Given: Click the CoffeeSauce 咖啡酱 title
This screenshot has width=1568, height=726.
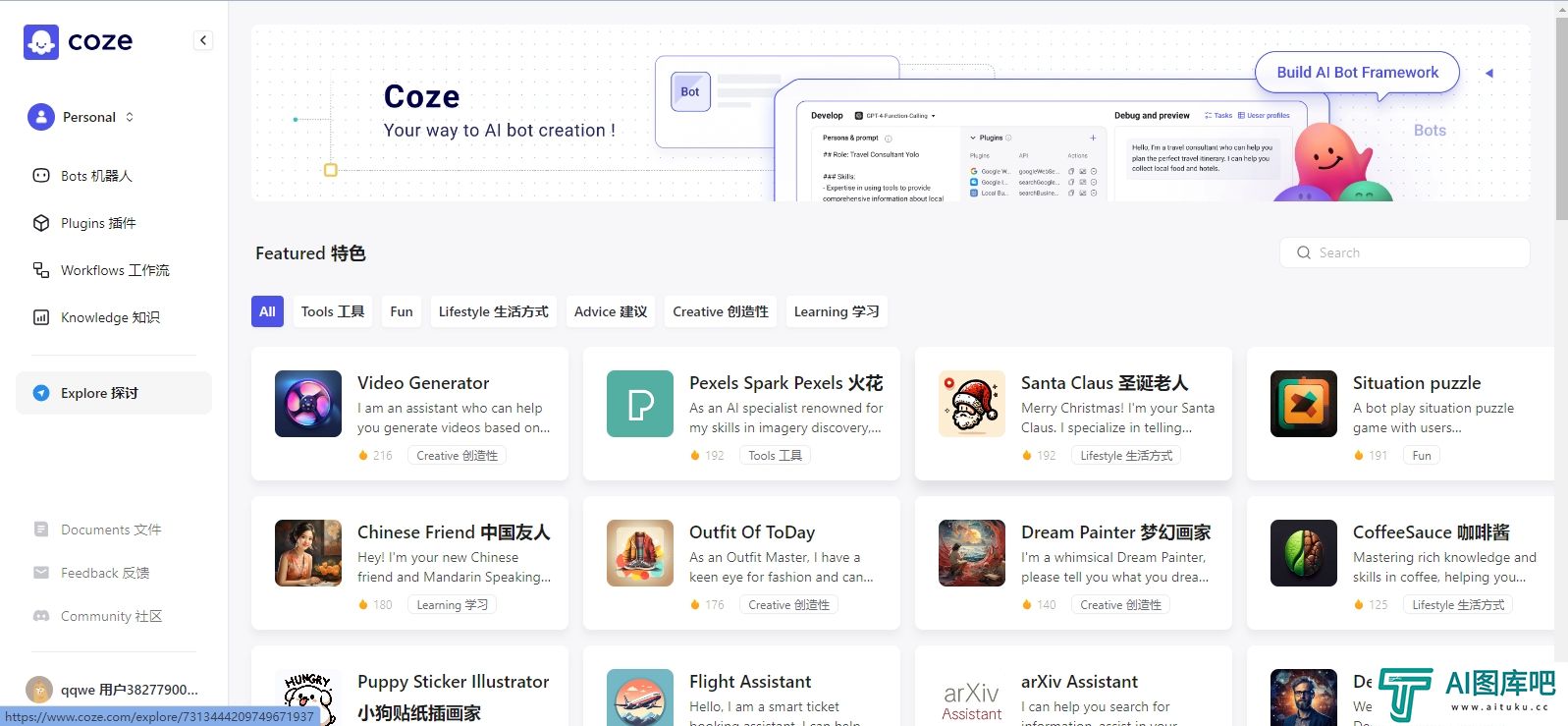Looking at the screenshot, I should click(1432, 532).
